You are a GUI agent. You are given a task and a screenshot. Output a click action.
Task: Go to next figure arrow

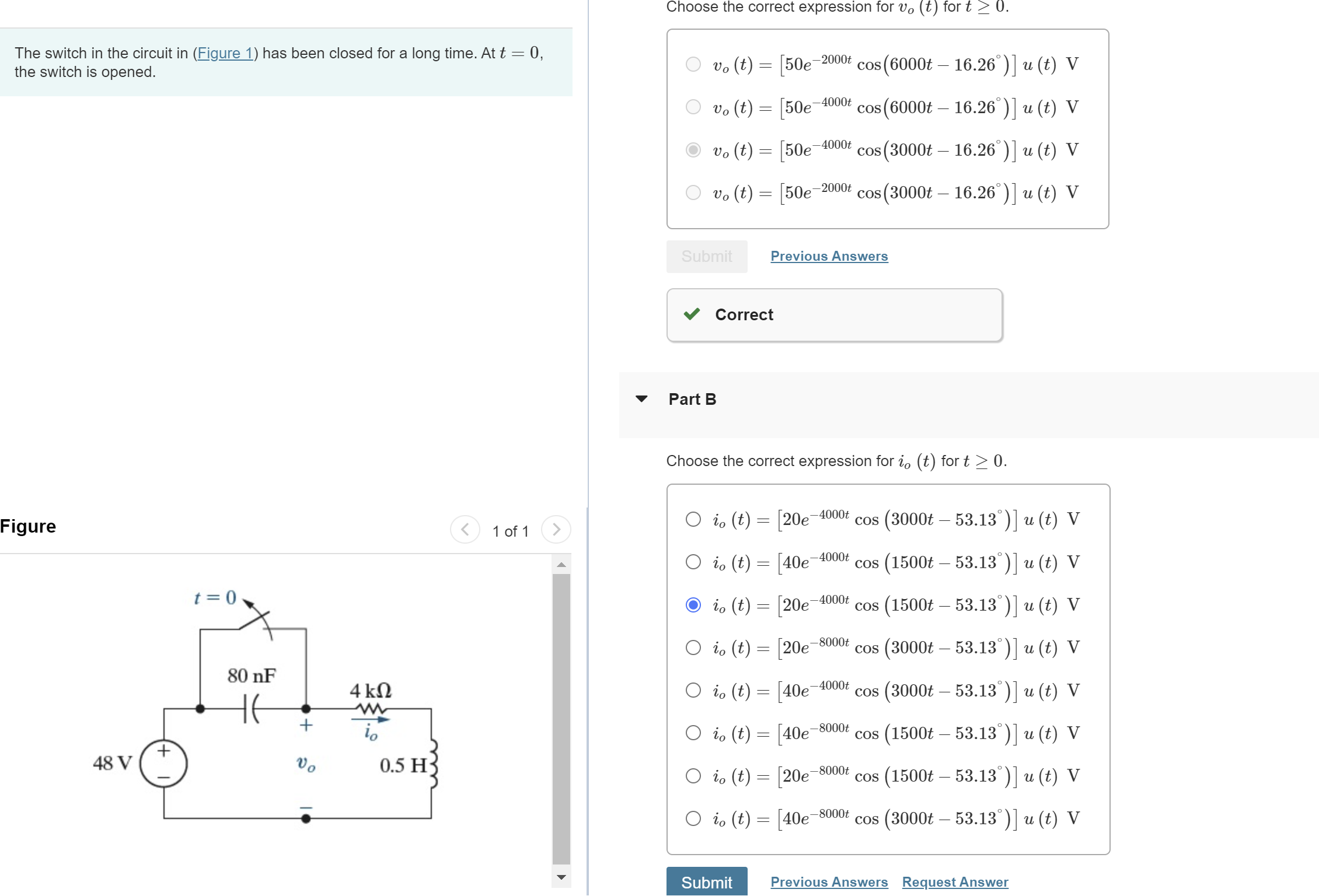(556, 530)
